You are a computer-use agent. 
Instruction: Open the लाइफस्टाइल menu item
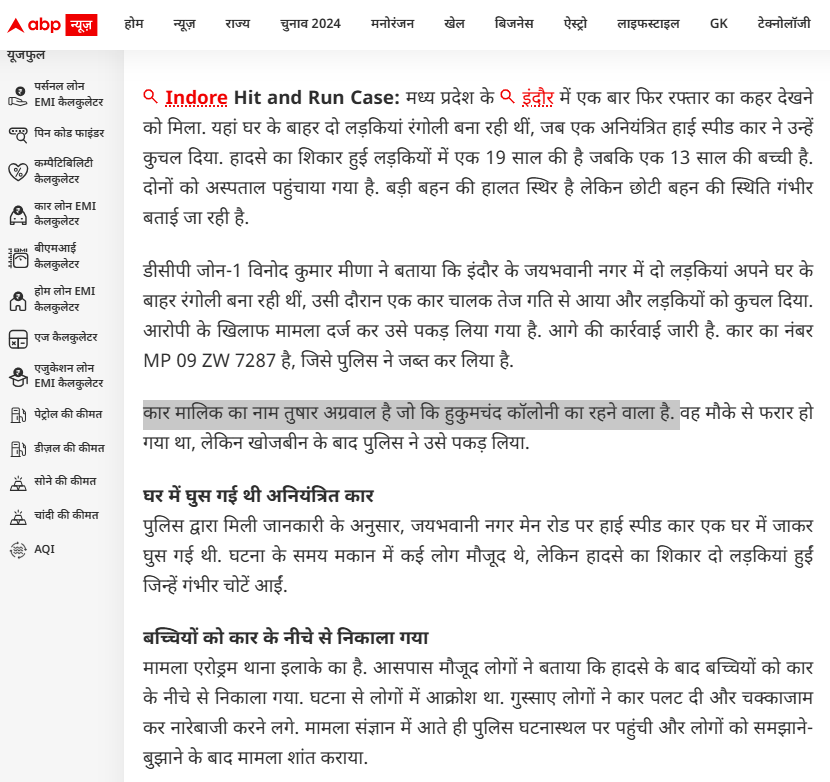point(648,24)
